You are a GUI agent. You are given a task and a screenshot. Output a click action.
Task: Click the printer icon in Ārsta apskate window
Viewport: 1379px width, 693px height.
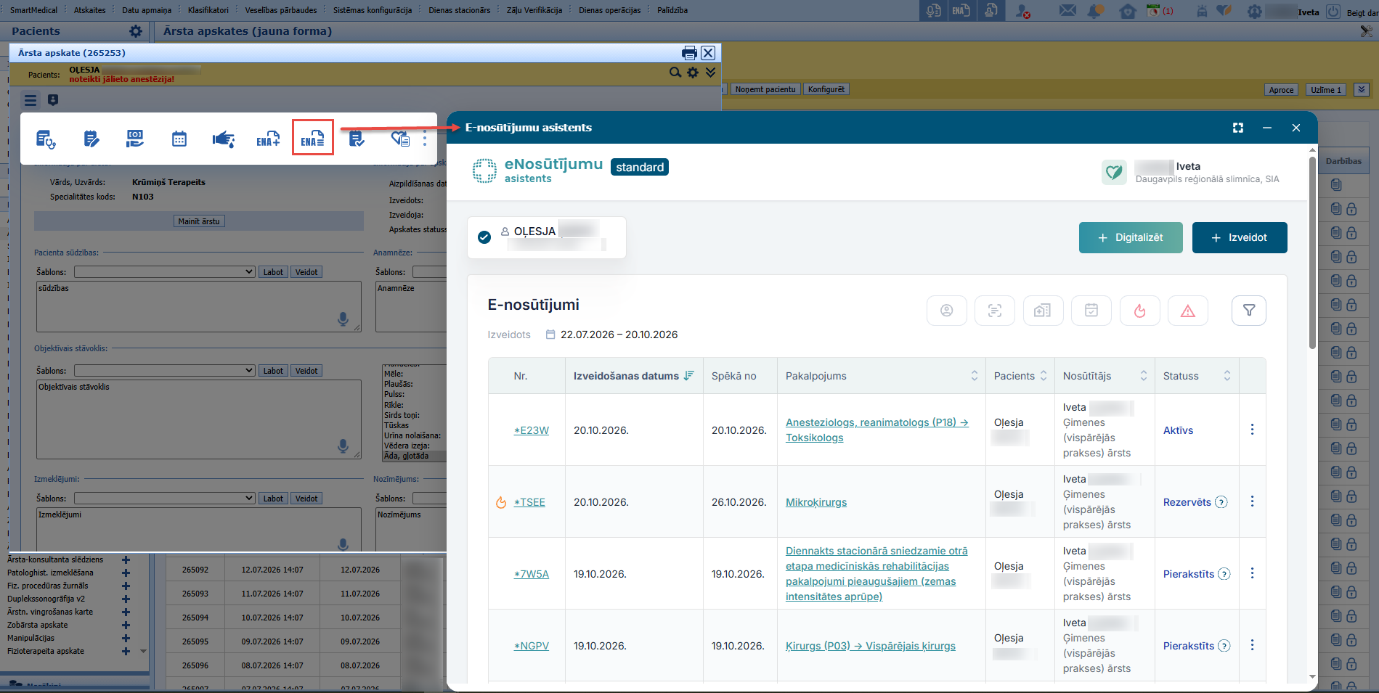689,53
